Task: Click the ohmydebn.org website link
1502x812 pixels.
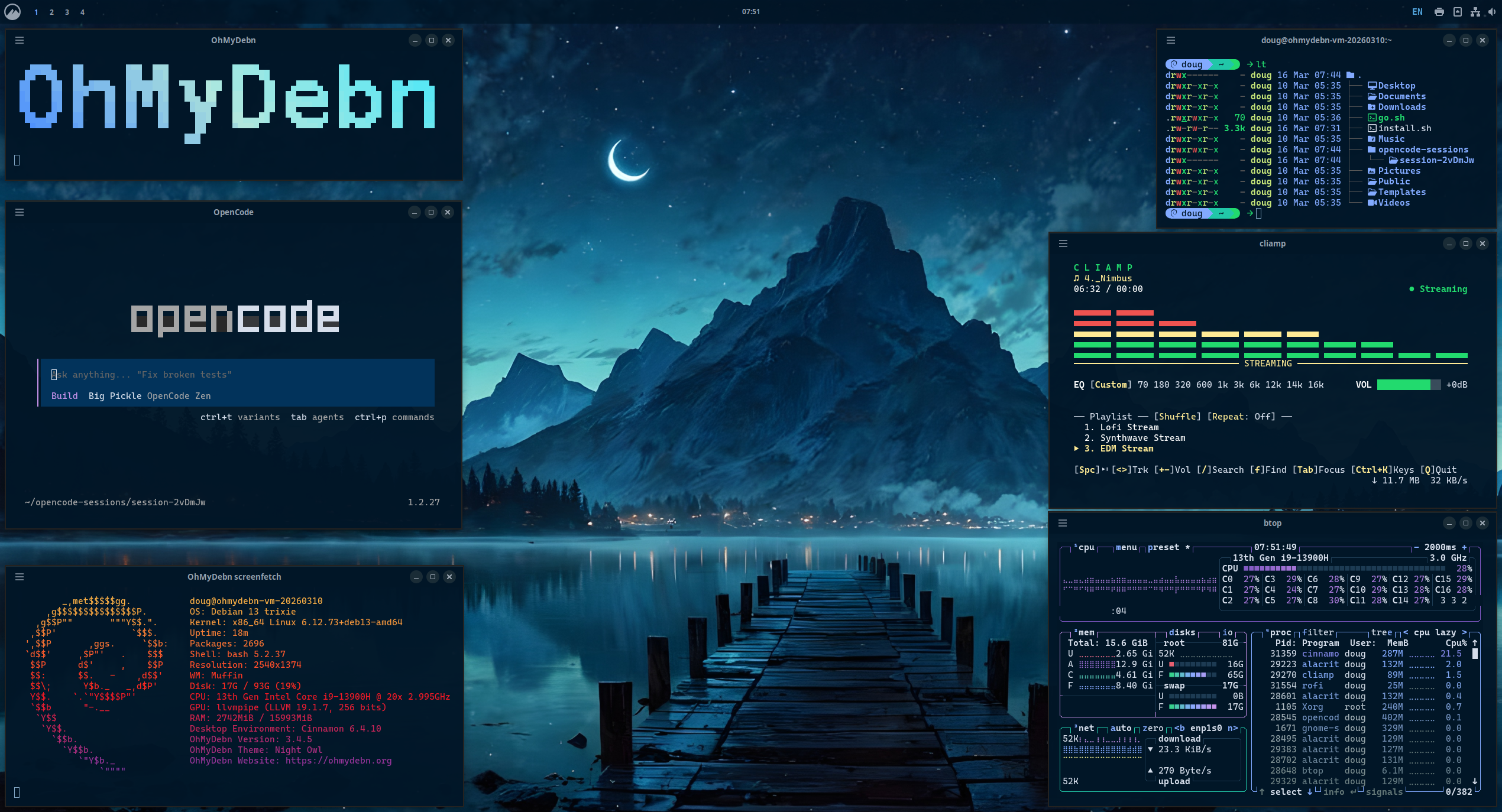Action: pos(338,761)
